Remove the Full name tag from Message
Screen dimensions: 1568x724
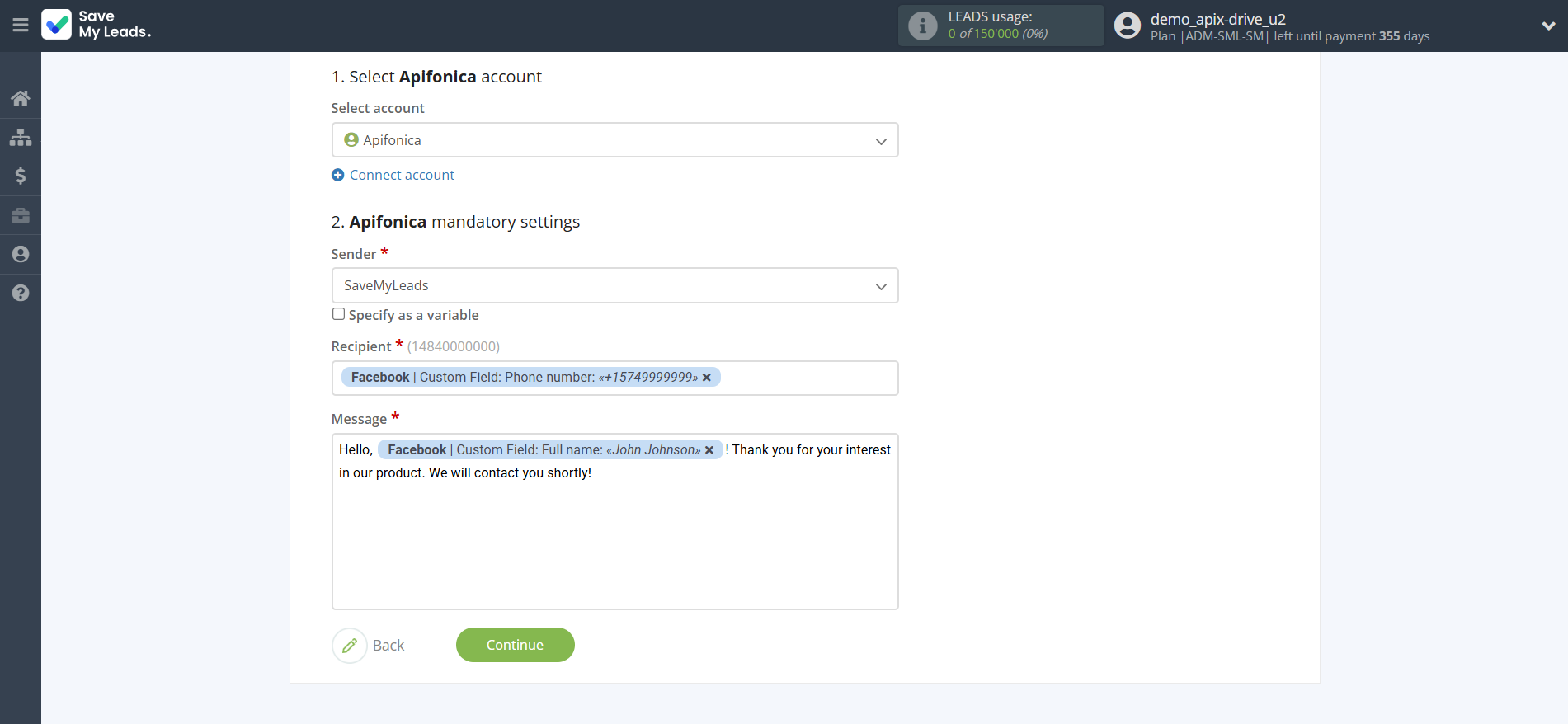709,450
